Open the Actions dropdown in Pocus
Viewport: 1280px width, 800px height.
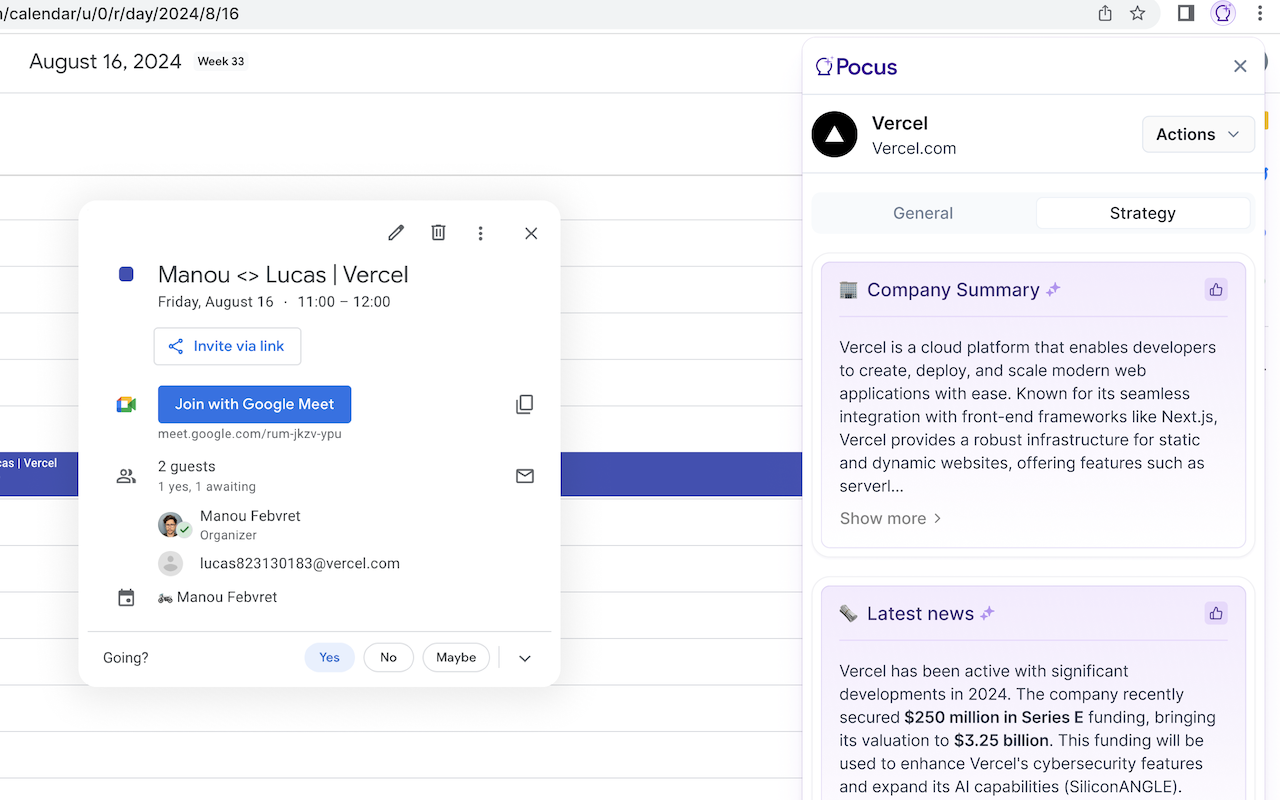click(x=1198, y=134)
